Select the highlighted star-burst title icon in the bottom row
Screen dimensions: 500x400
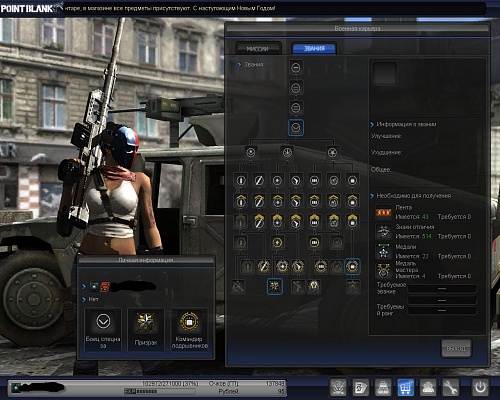click(275, 286)
